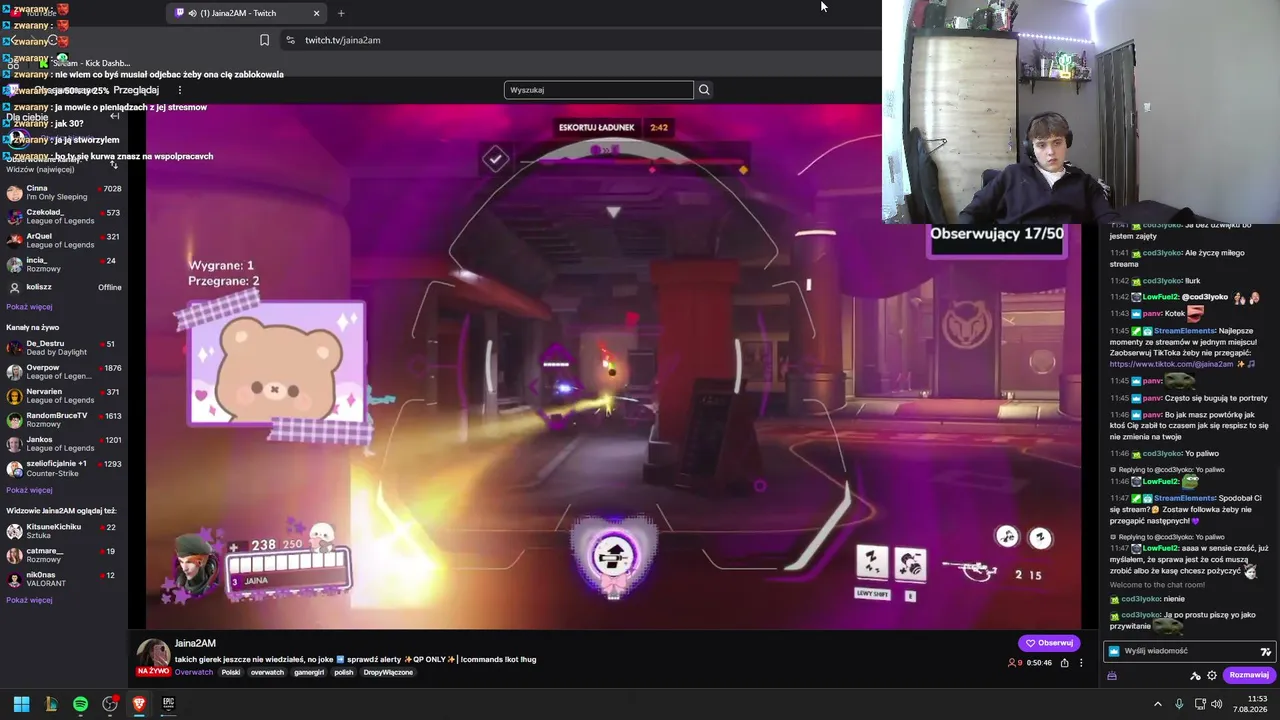Open RandomBruceTV live channel
1280x720 pixels.
pos(64,419)
